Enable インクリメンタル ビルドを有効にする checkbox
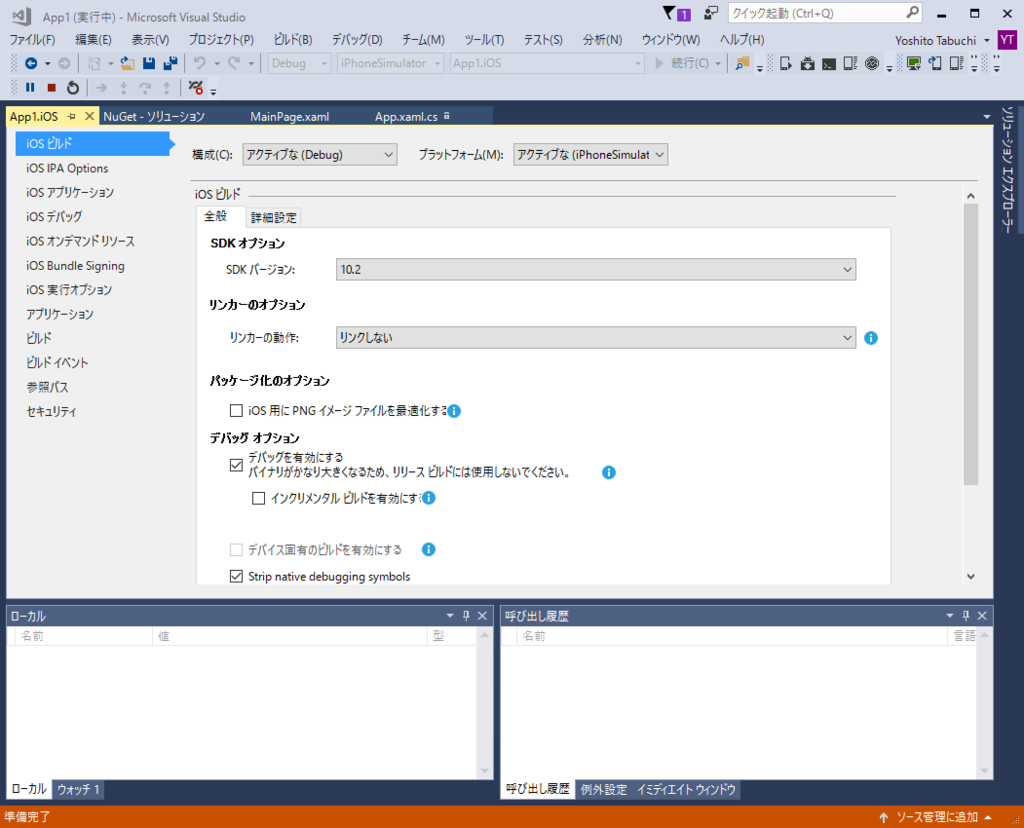The image size is (1024, 828). (259, 498)
